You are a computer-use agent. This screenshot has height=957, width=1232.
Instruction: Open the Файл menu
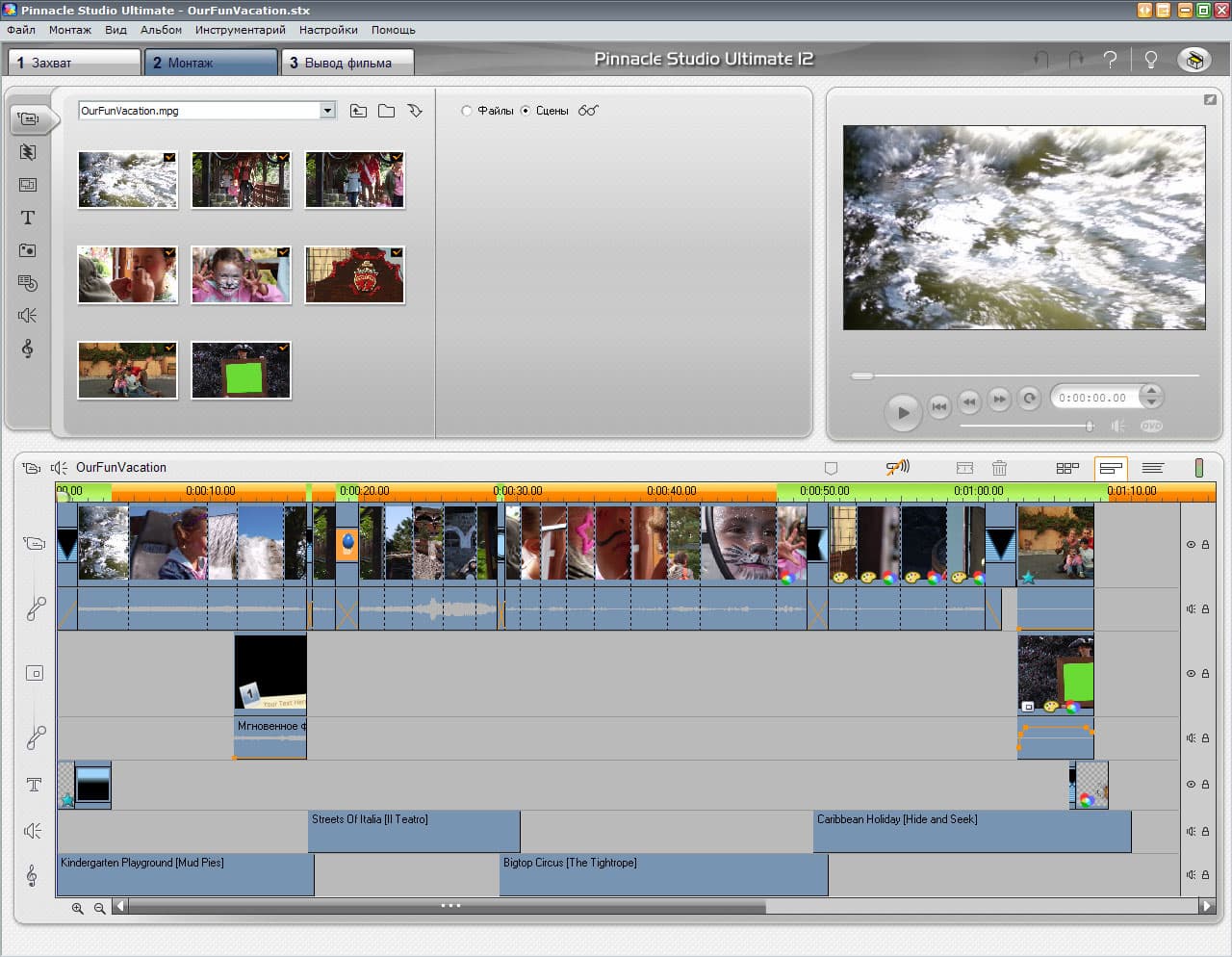tap(21, 30)
